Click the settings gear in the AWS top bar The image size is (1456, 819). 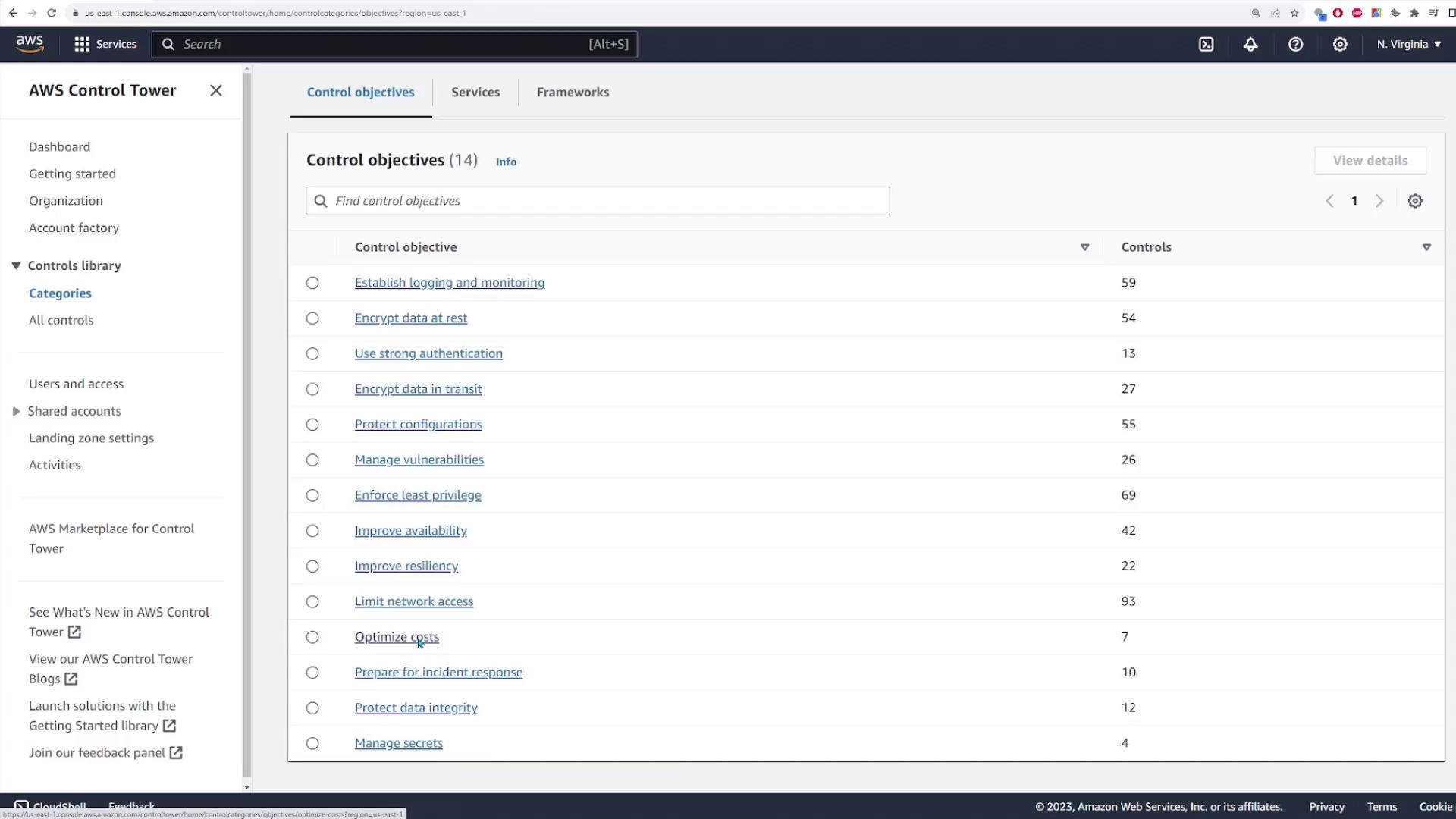(1340, 44)
